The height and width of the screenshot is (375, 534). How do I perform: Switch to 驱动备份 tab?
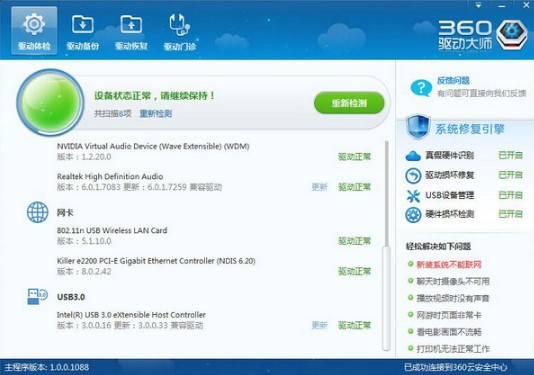coord(83,32)
